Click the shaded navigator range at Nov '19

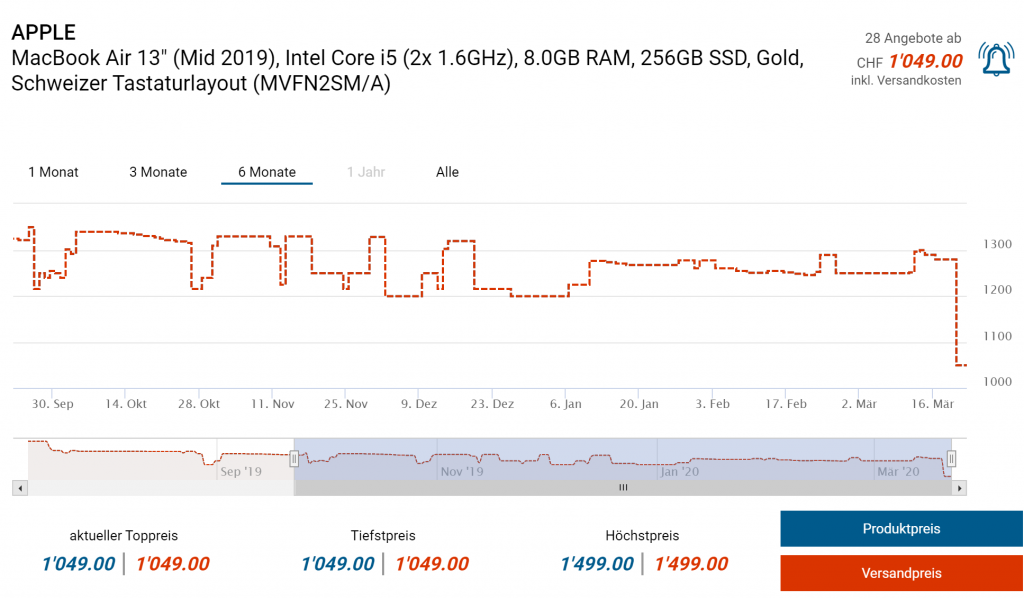462,471
